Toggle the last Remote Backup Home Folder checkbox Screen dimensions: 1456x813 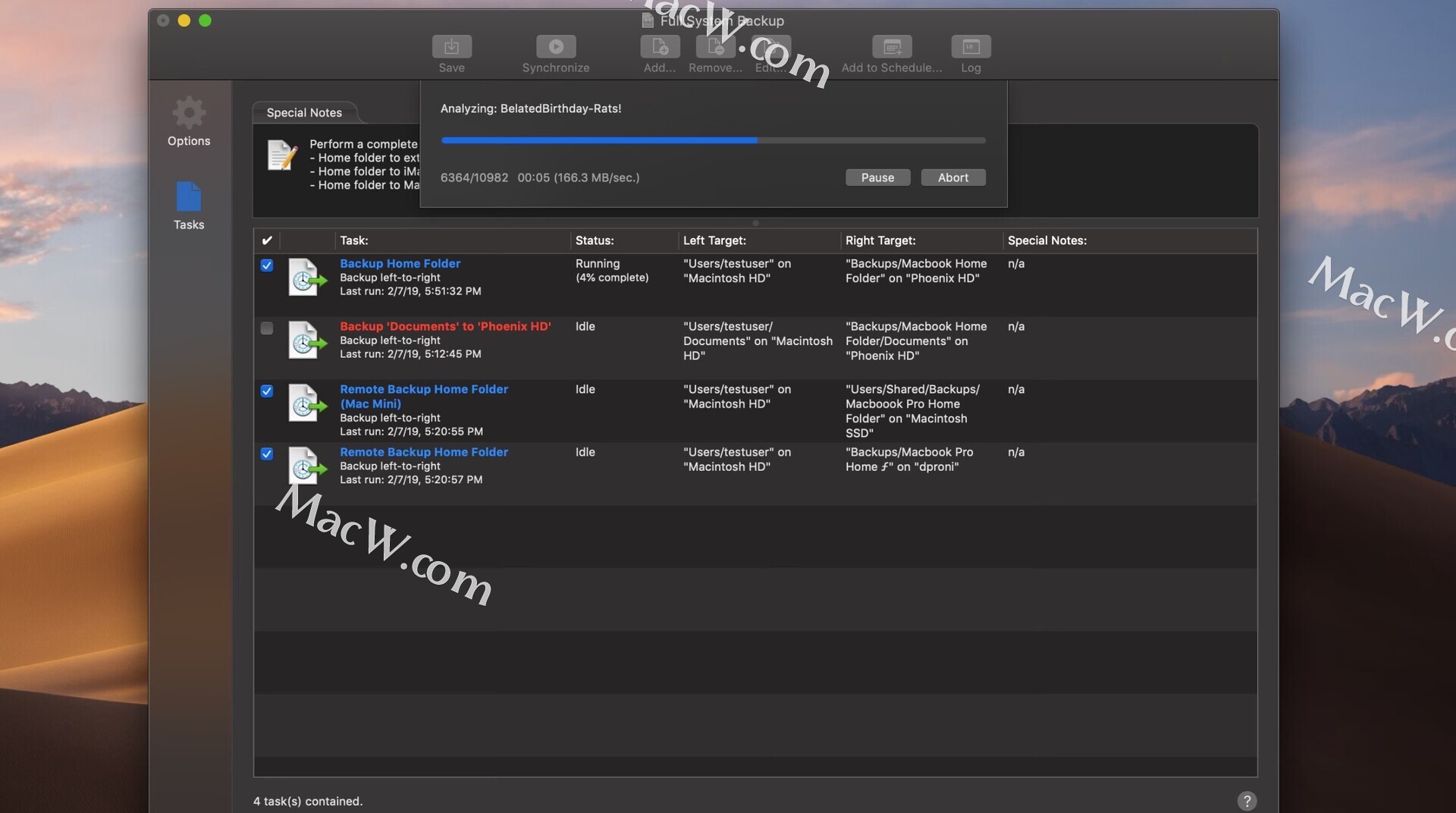coord(267,454)
